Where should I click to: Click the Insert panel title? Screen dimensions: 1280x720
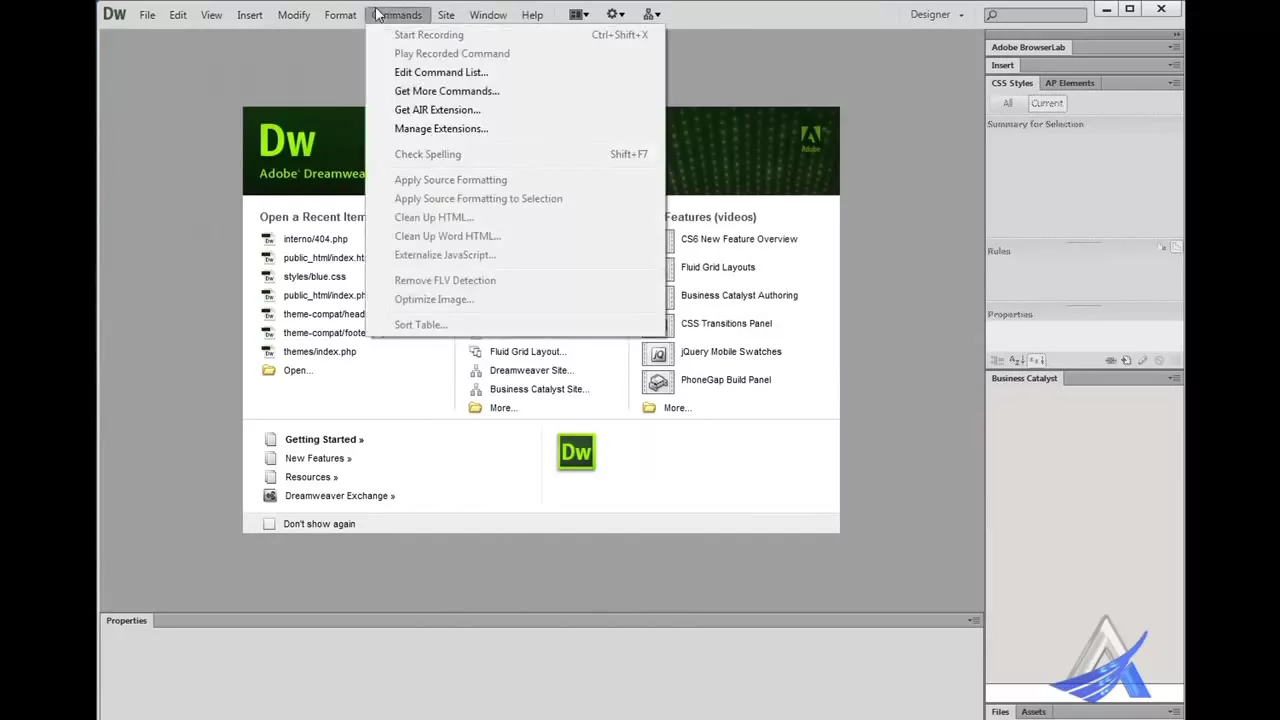[1002, 65]
